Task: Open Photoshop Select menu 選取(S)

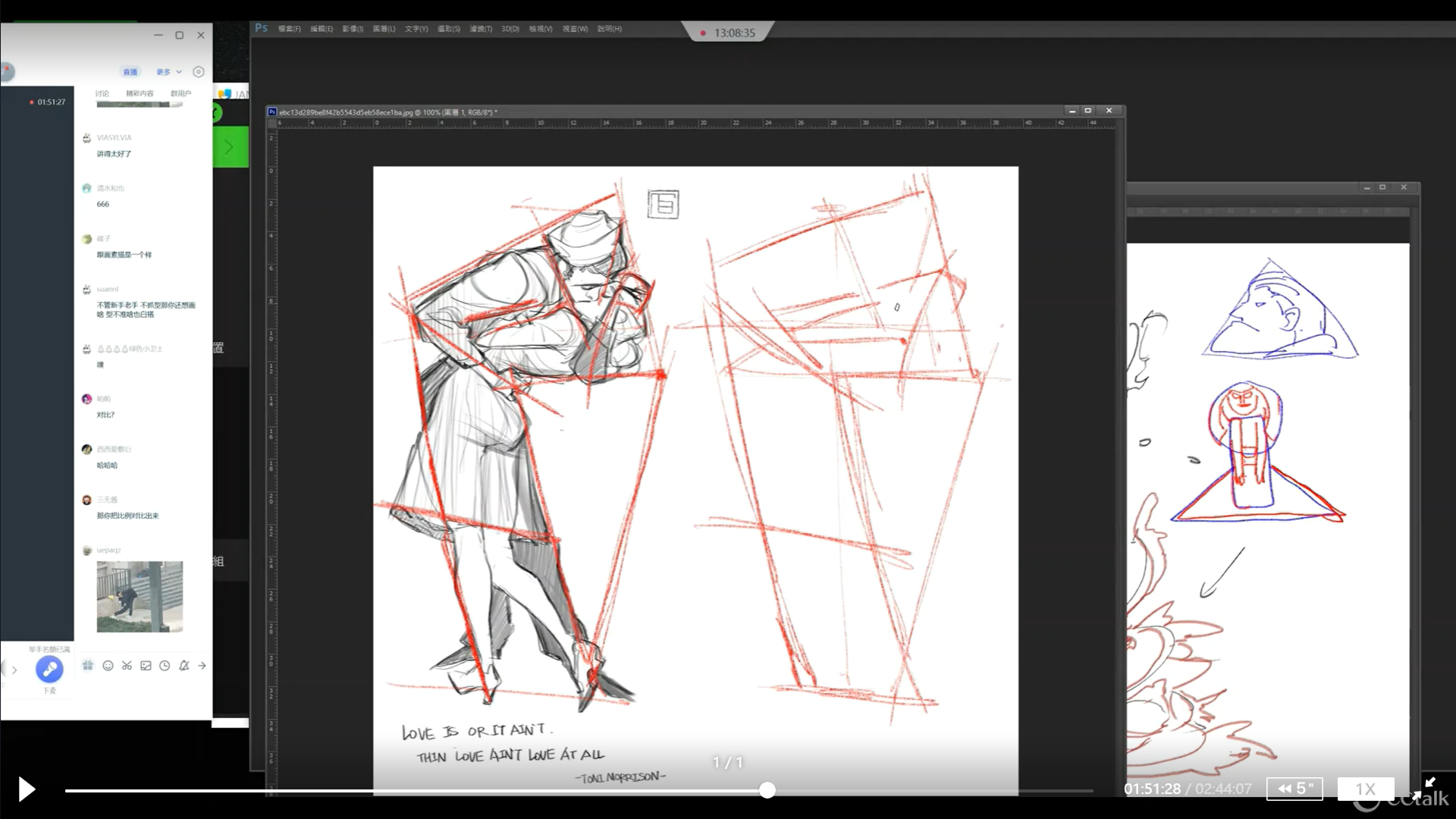Action: [x=448, y=29]
